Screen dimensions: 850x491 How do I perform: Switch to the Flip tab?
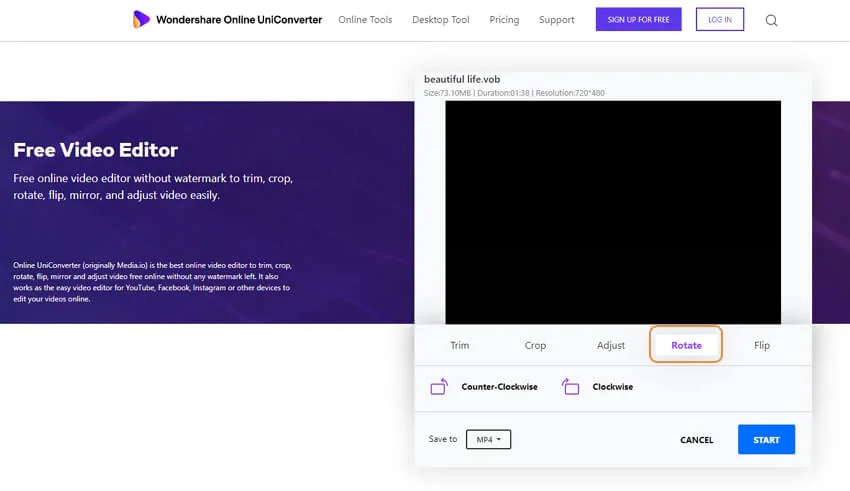click(x=762, y=345)
